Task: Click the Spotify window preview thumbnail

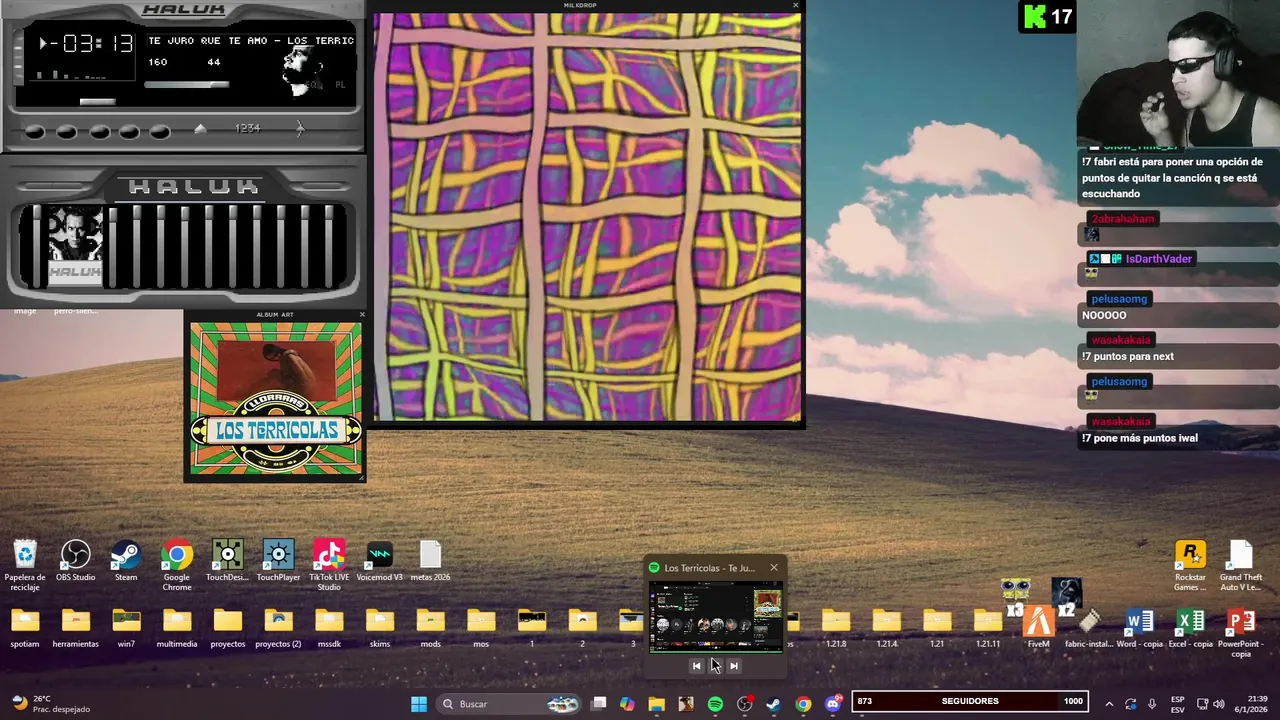Action: 715,617
